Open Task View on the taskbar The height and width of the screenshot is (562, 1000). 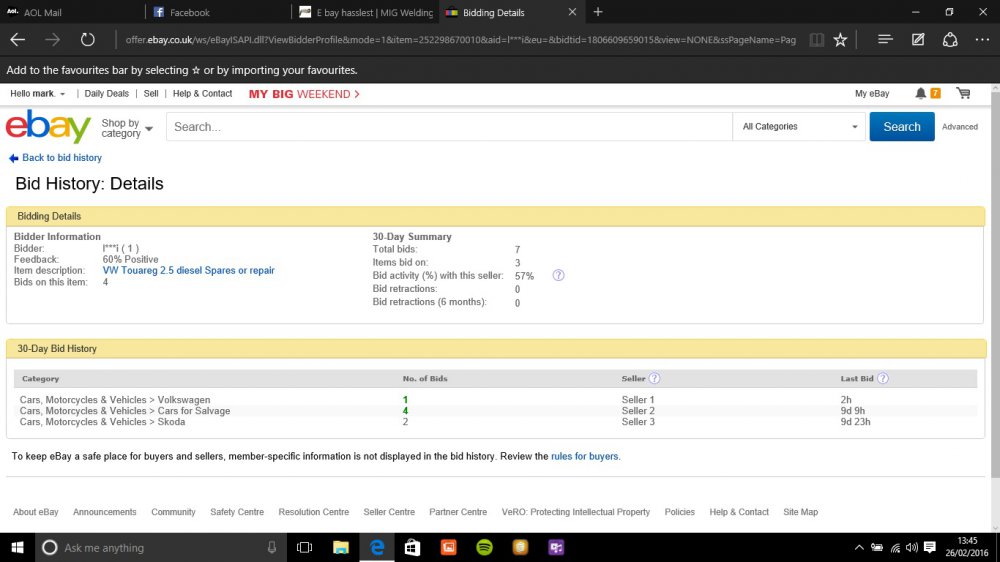click(304, 547)
